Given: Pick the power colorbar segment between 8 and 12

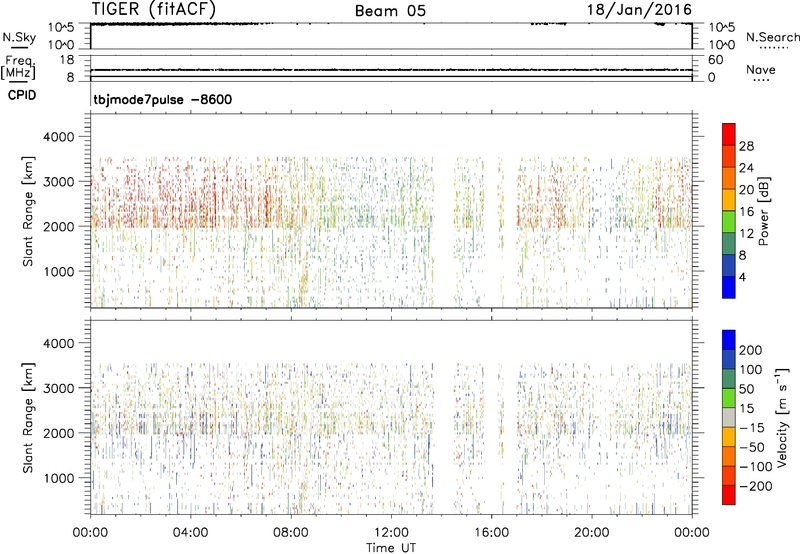Looking at the screenshot, I should coord(729,243).
